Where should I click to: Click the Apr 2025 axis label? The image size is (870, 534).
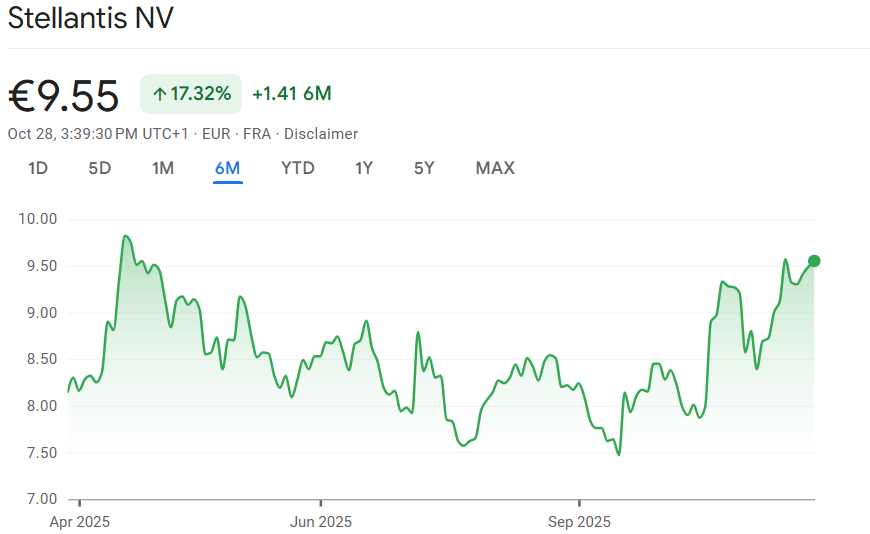tap(79, 522)
